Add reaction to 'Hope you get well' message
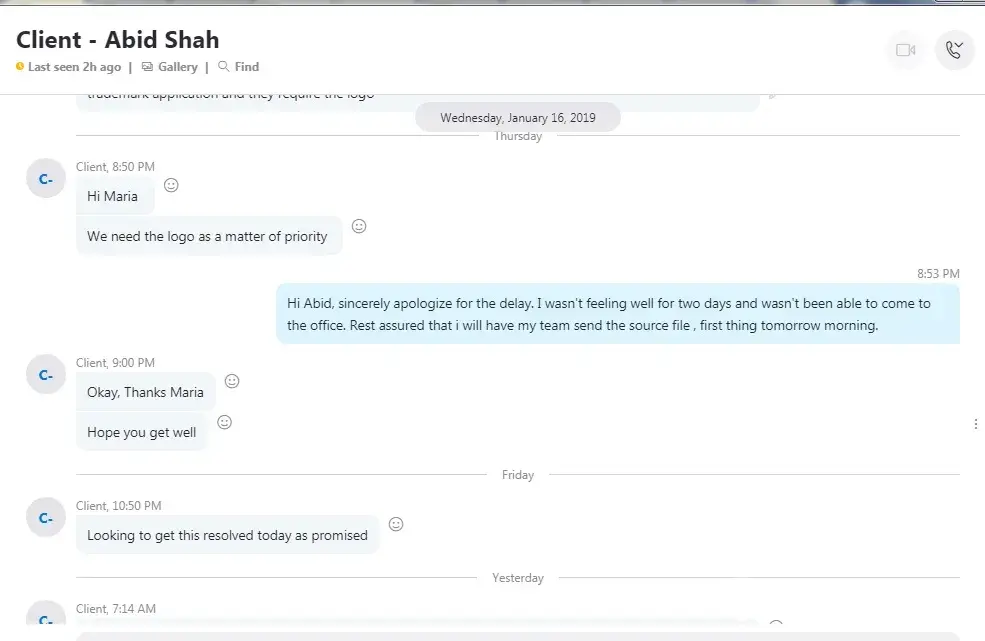 click(225, 422)
